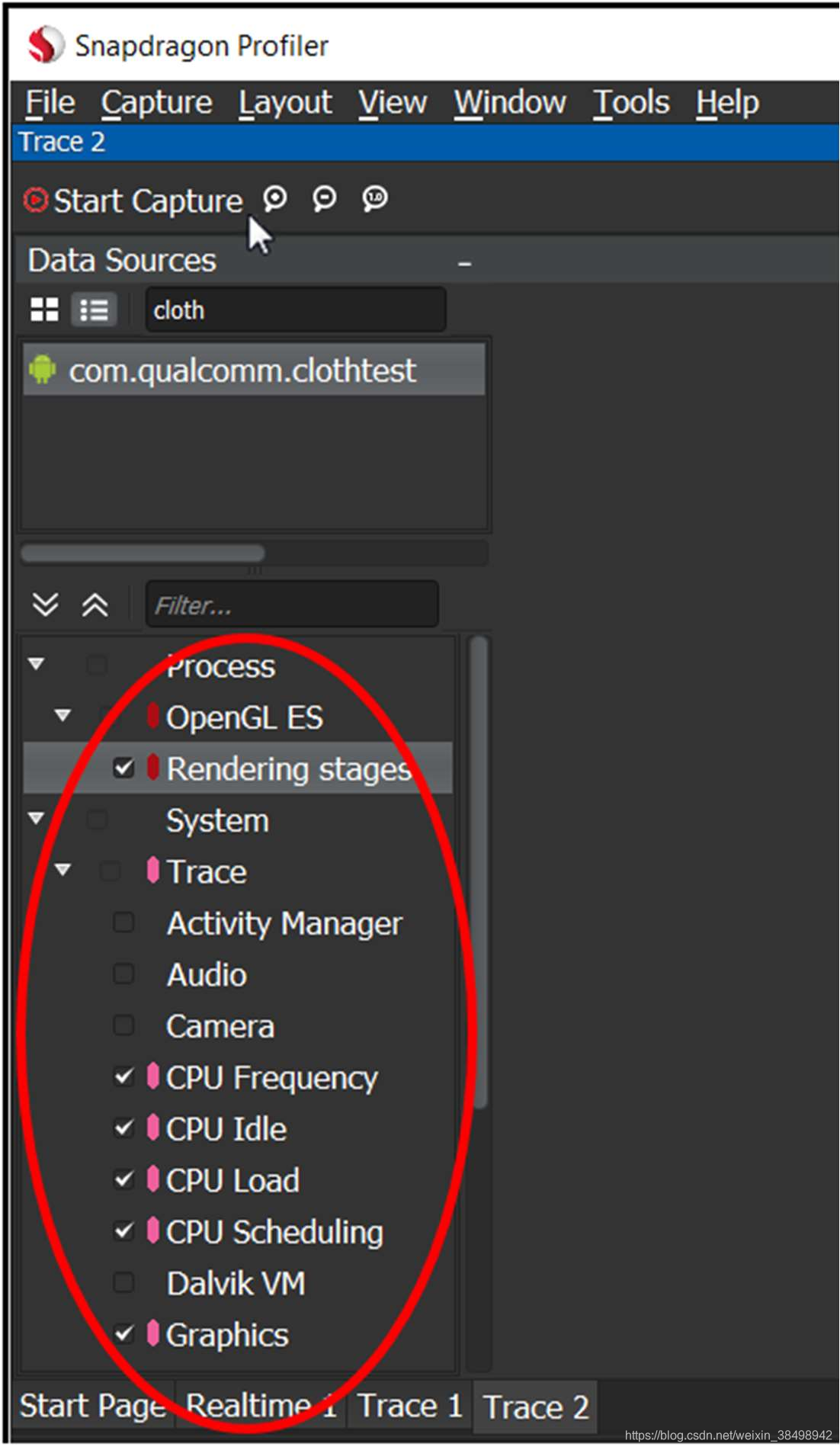Image resolution: width=840 pixels, height=1450 pixels.
Task: Switch to the Realtime 1 tab
Action: point(261,1406)
